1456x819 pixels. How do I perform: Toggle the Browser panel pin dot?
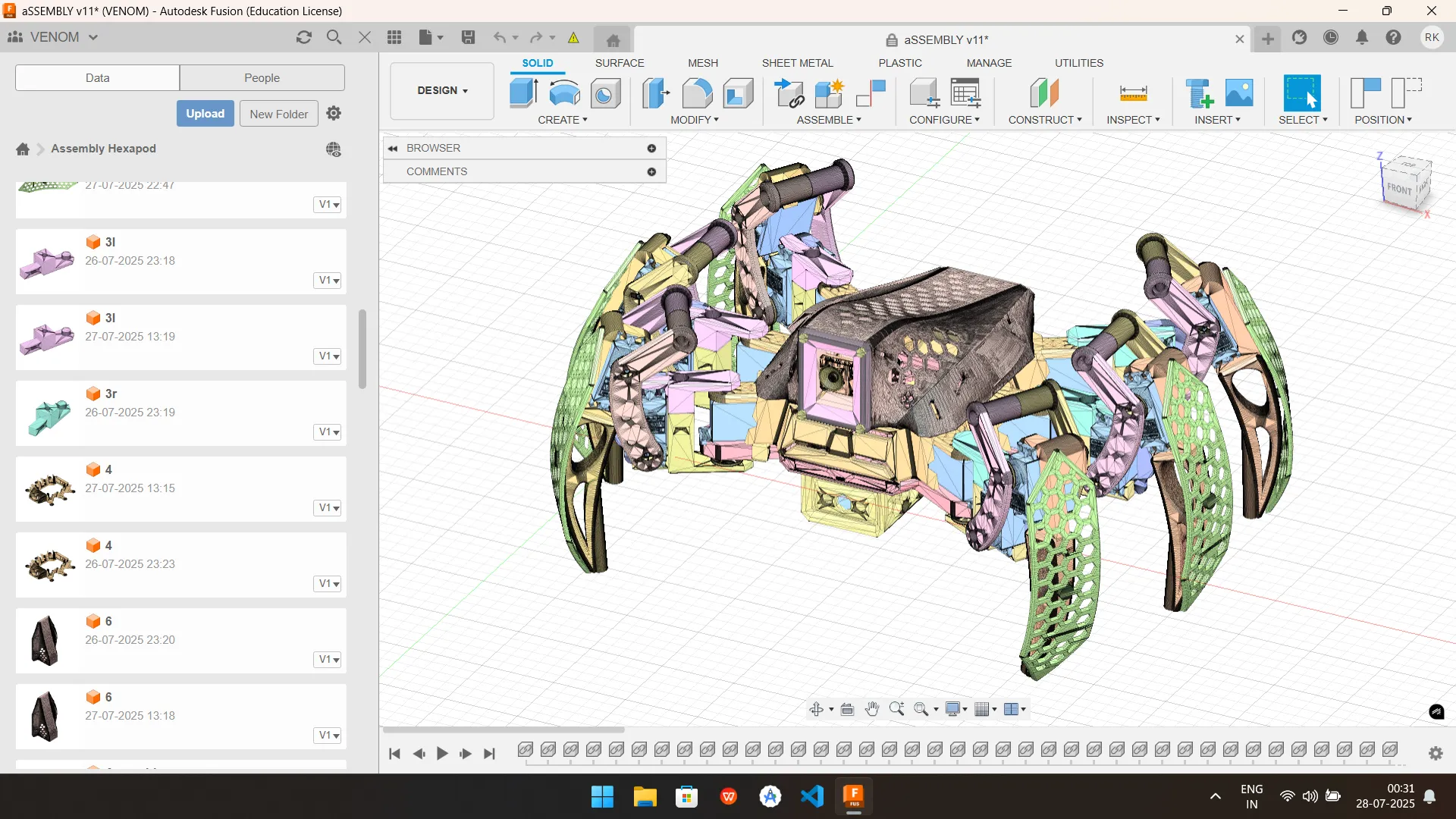coord(651,149)
